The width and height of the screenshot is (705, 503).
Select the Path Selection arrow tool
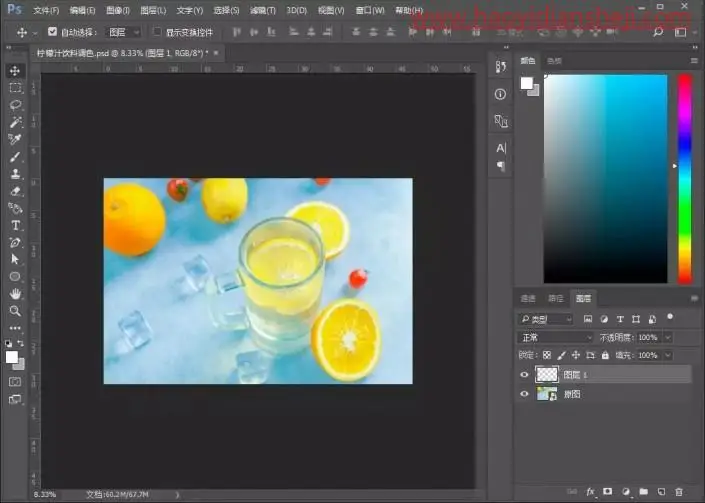pyautogui.click(x=15, y=259)
